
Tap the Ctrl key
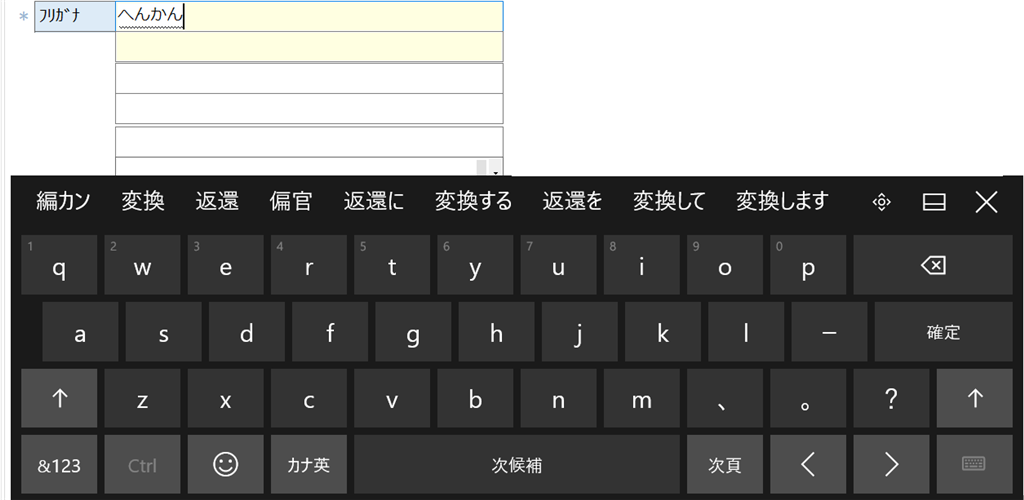[x=142, y=465]
